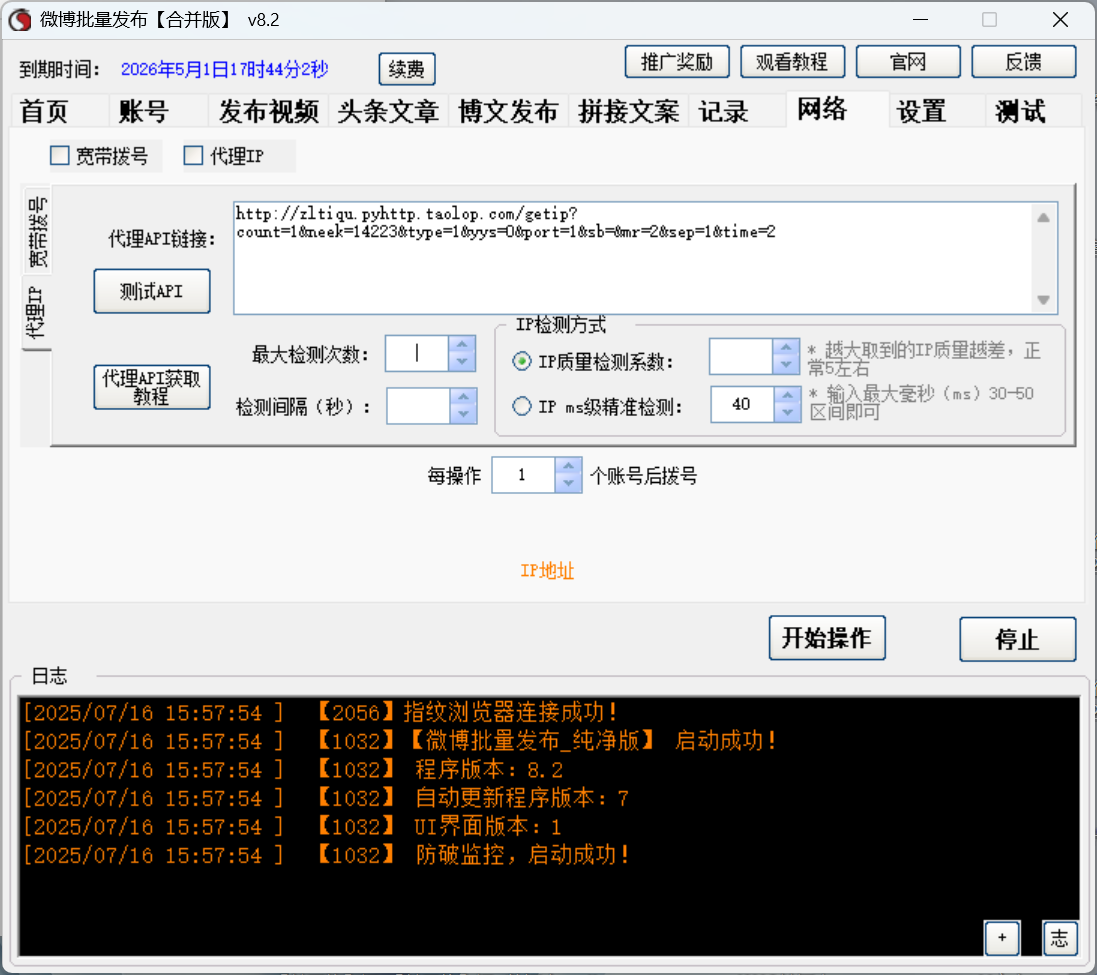The width and height of the screenshot is (1097, 975).
Task: Decrease 检测间隔（秒） with down arrow
Action: pyautogui.click(x=462, y=414)
